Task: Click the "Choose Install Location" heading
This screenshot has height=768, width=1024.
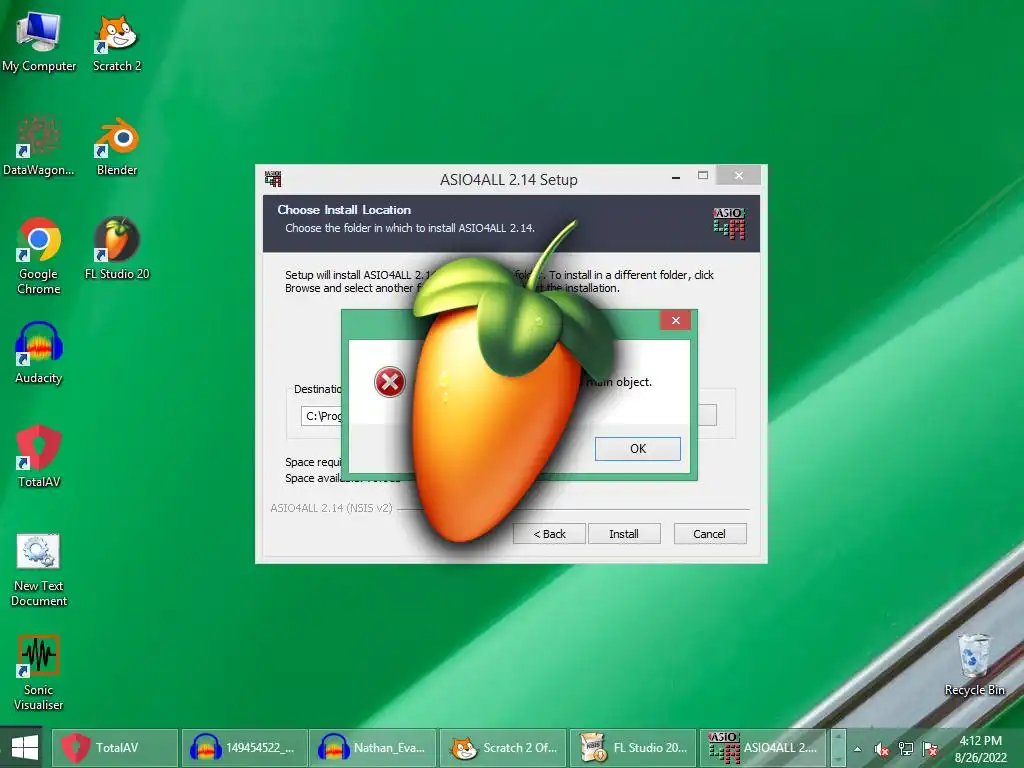Action: (344, 210)
